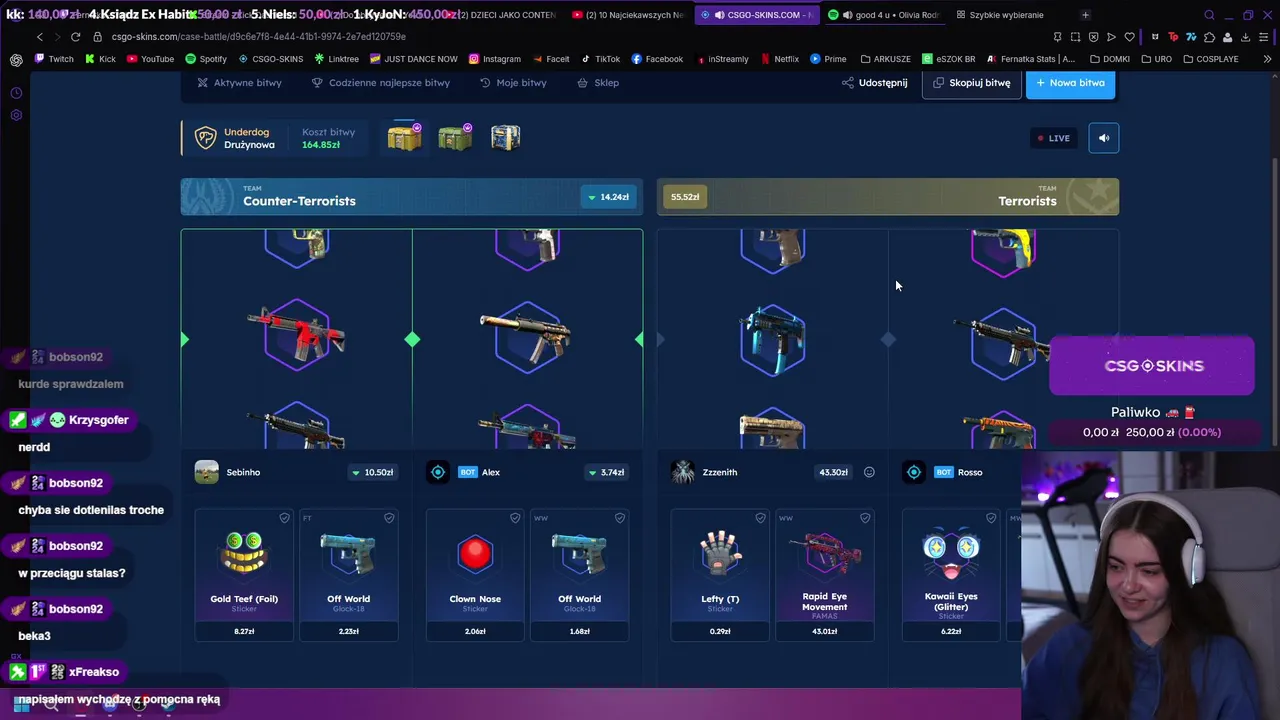Open the Spotify bookmark
The width and height of the screenshot is (1280, 720).
pyautogui.click(x=205, y=59)
